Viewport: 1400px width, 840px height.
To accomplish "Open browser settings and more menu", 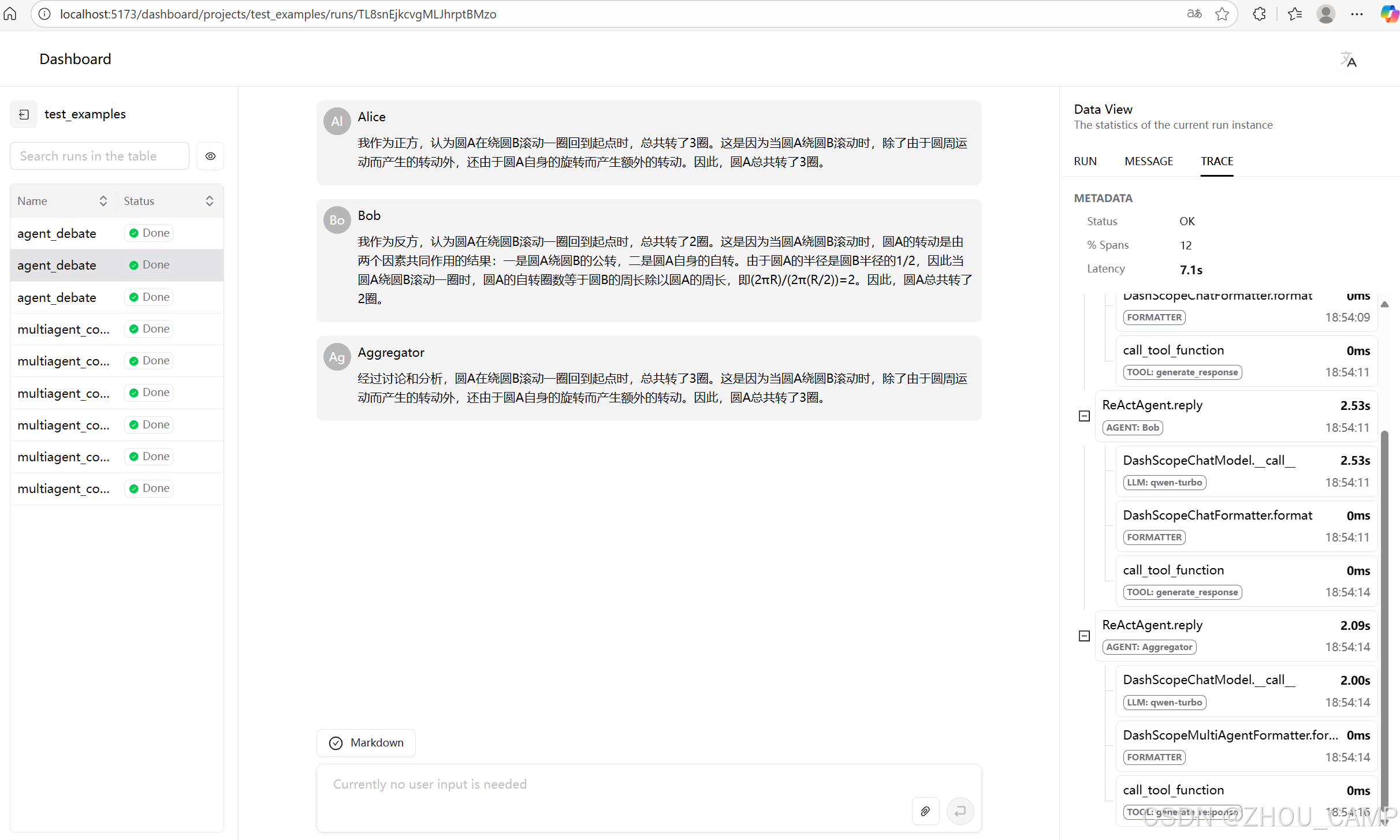I will [x=1357, y=14].
